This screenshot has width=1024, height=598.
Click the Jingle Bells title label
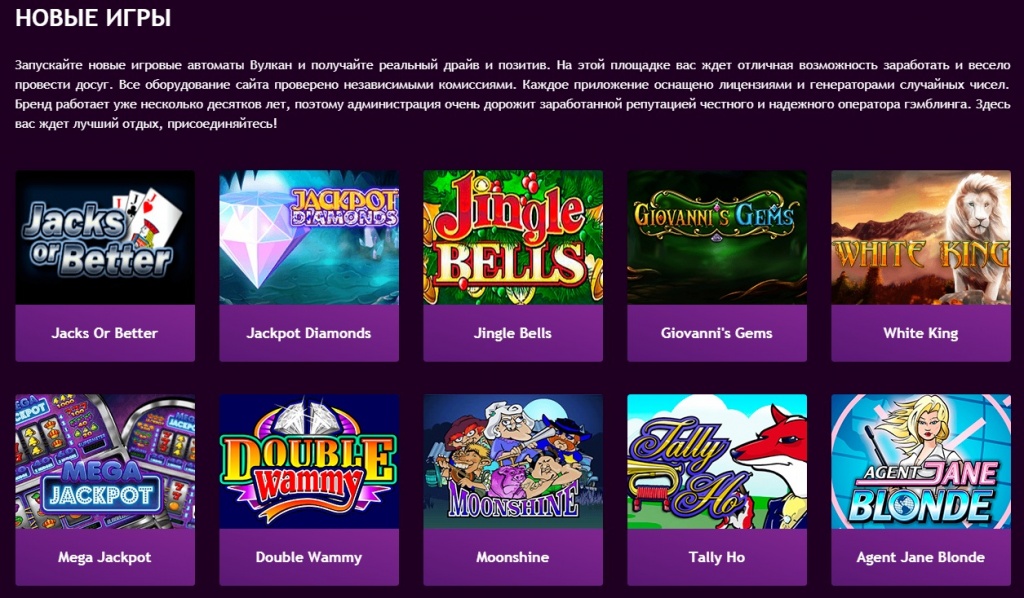coord(513,333)
